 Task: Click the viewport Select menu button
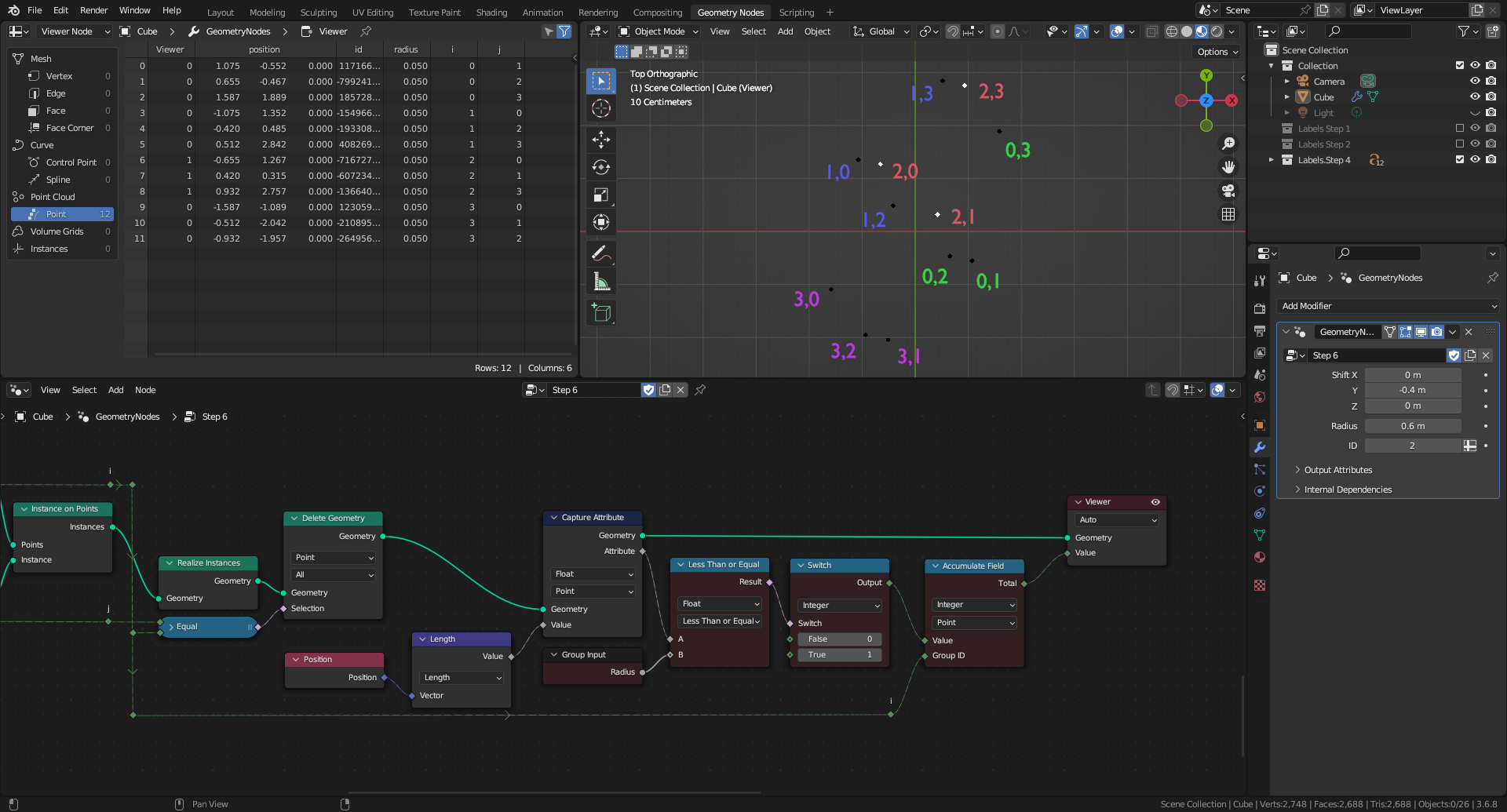point(753,31)
